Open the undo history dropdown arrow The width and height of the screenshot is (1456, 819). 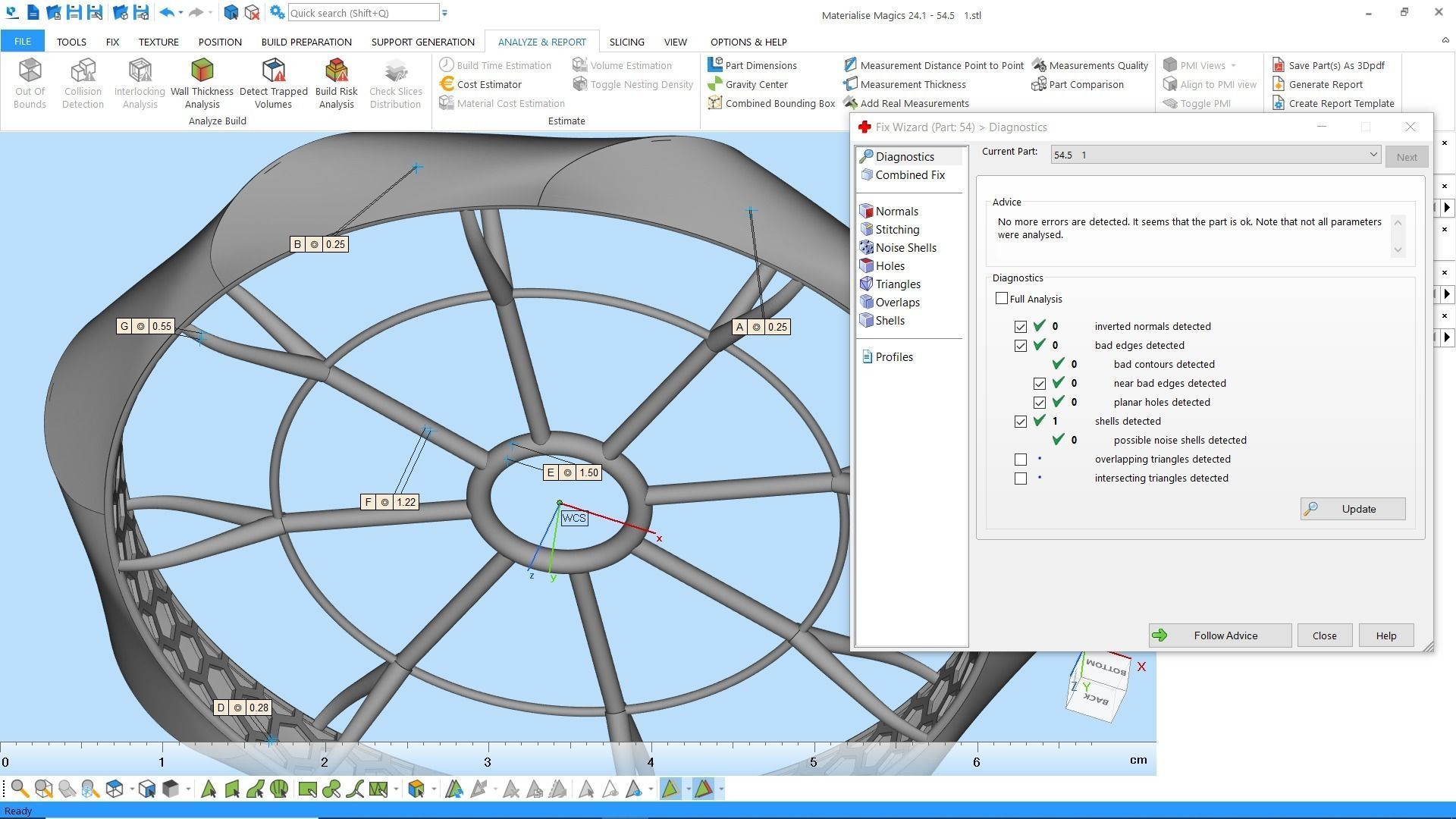pos(180,13)
